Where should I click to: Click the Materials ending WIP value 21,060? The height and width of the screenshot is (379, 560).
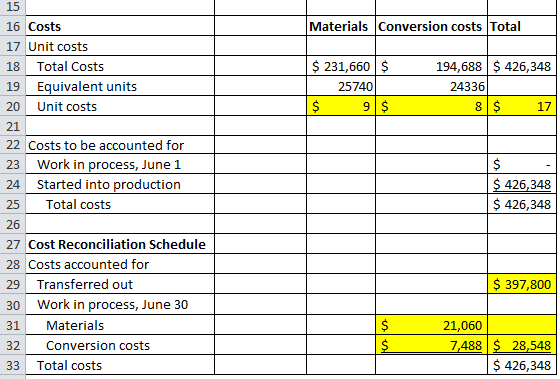tap(431, 325)
